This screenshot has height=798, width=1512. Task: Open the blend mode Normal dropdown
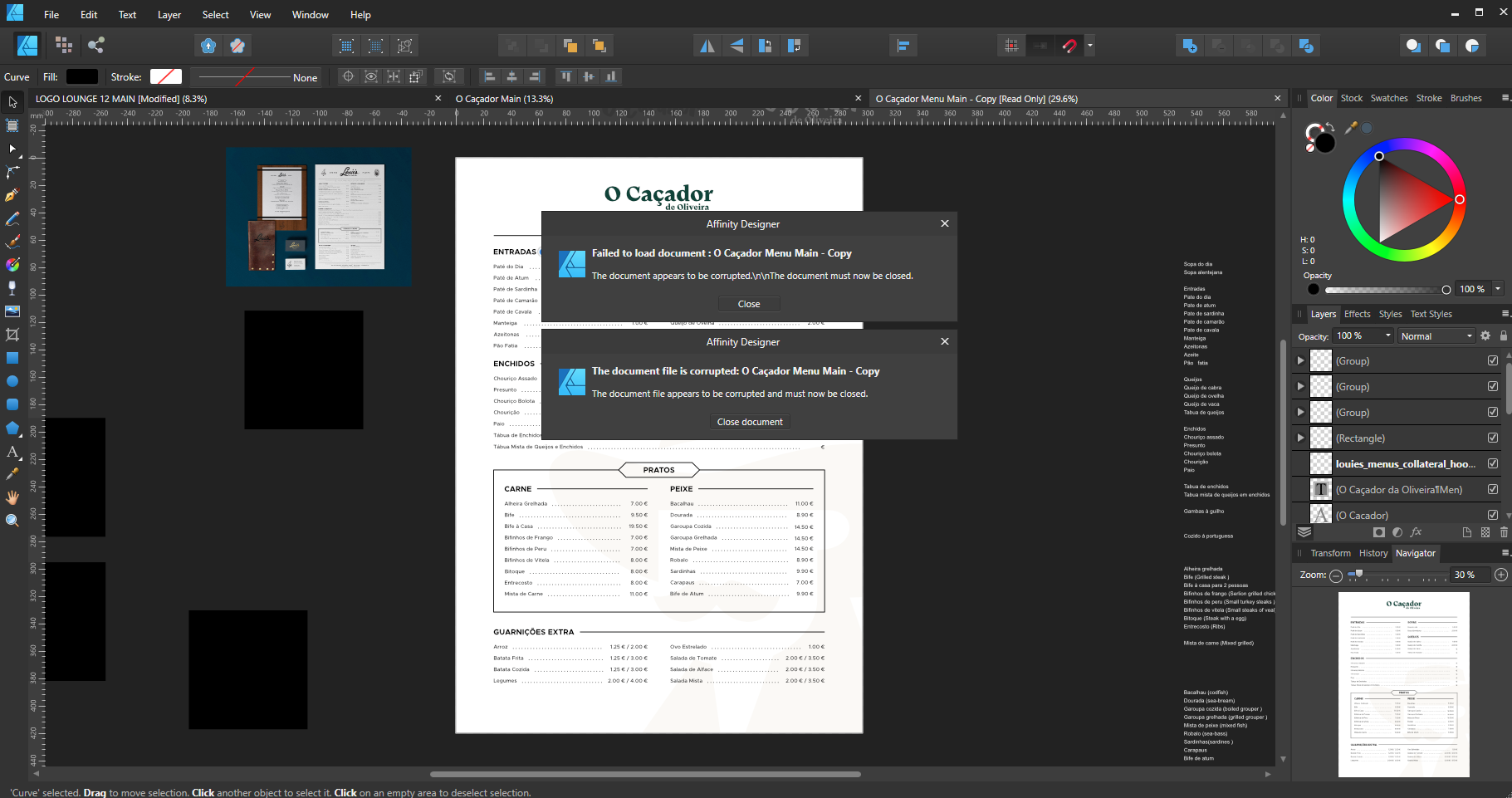point(1436,336)
